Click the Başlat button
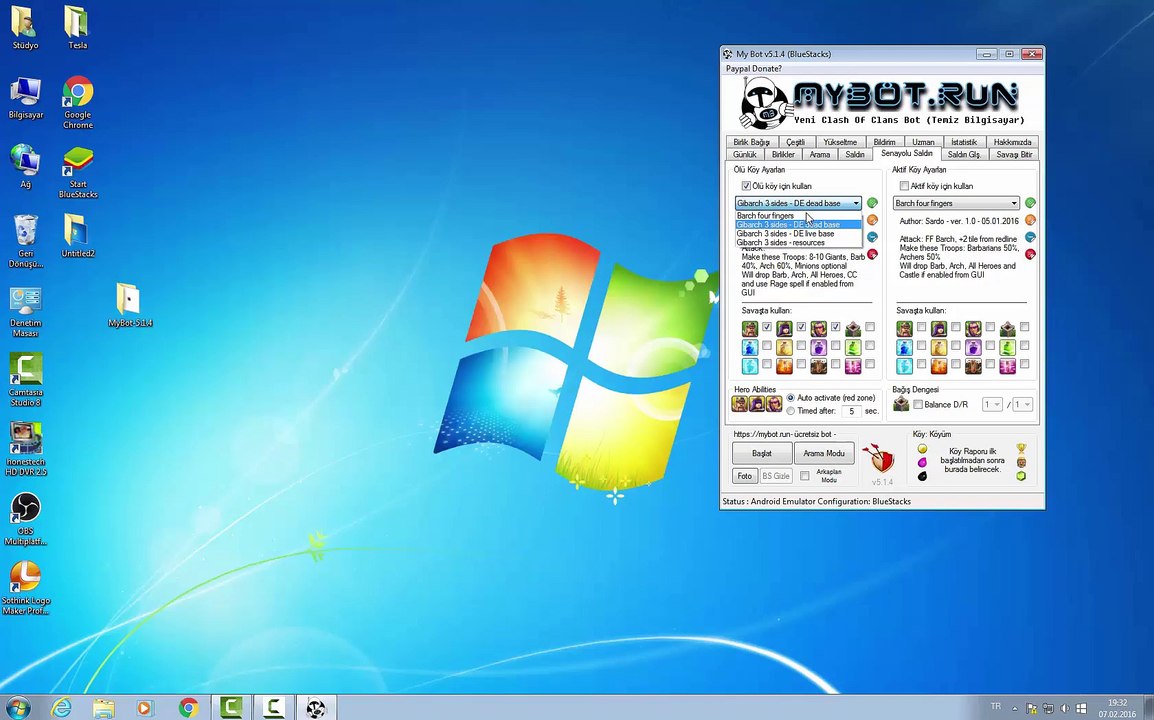This screenshot has height=720, width=1154. tap(762, 453)
